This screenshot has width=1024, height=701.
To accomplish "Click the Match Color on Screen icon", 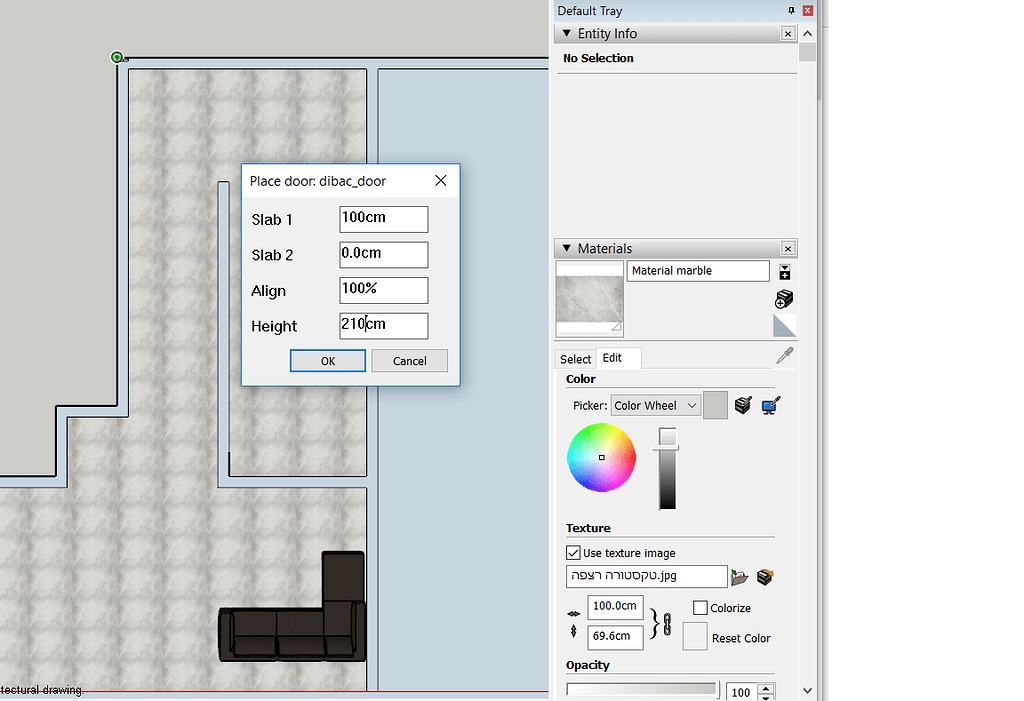I will (770, 405).
